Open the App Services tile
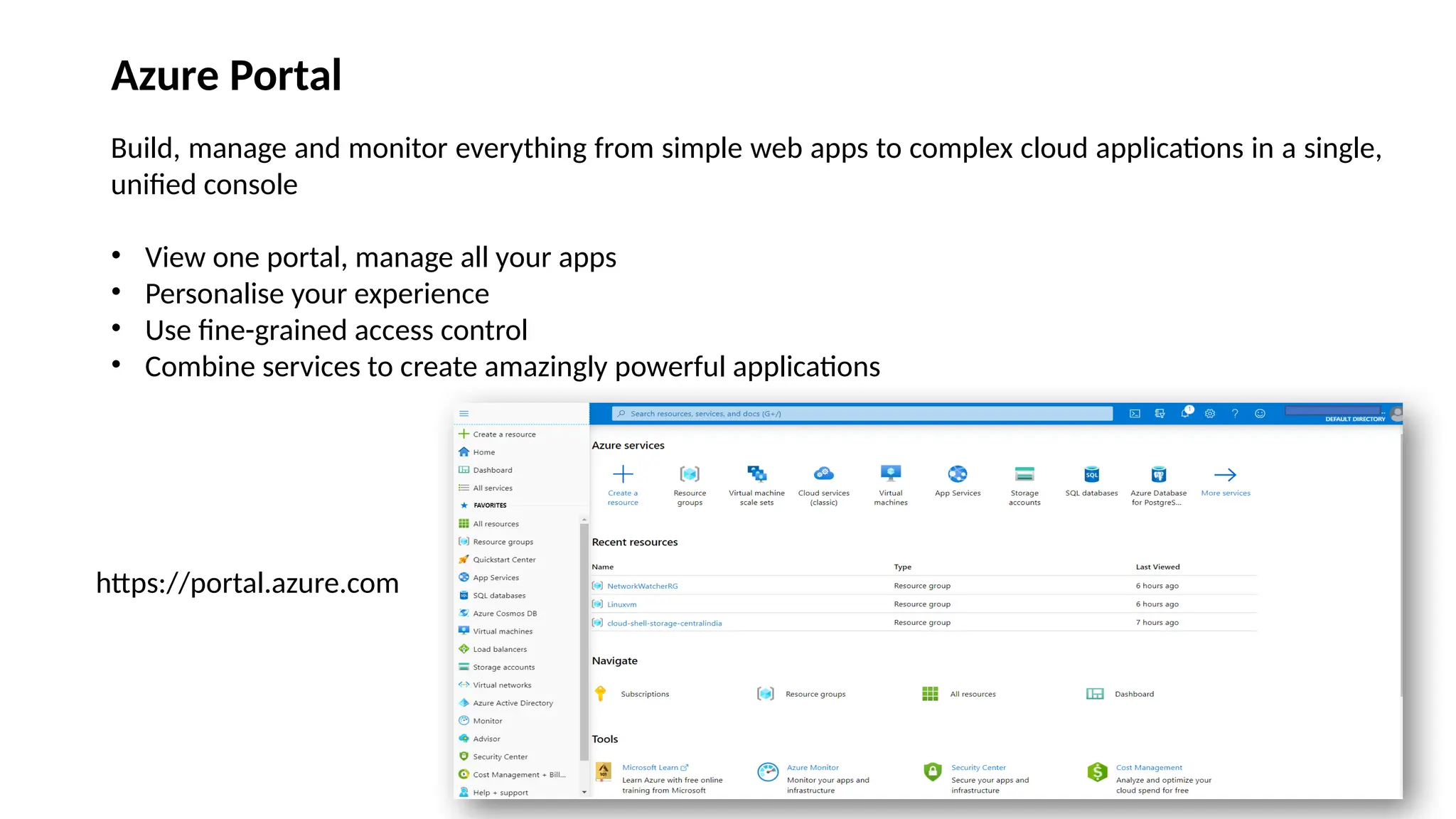The height and width of the screenshot is (819, 1456). (958, 481)
